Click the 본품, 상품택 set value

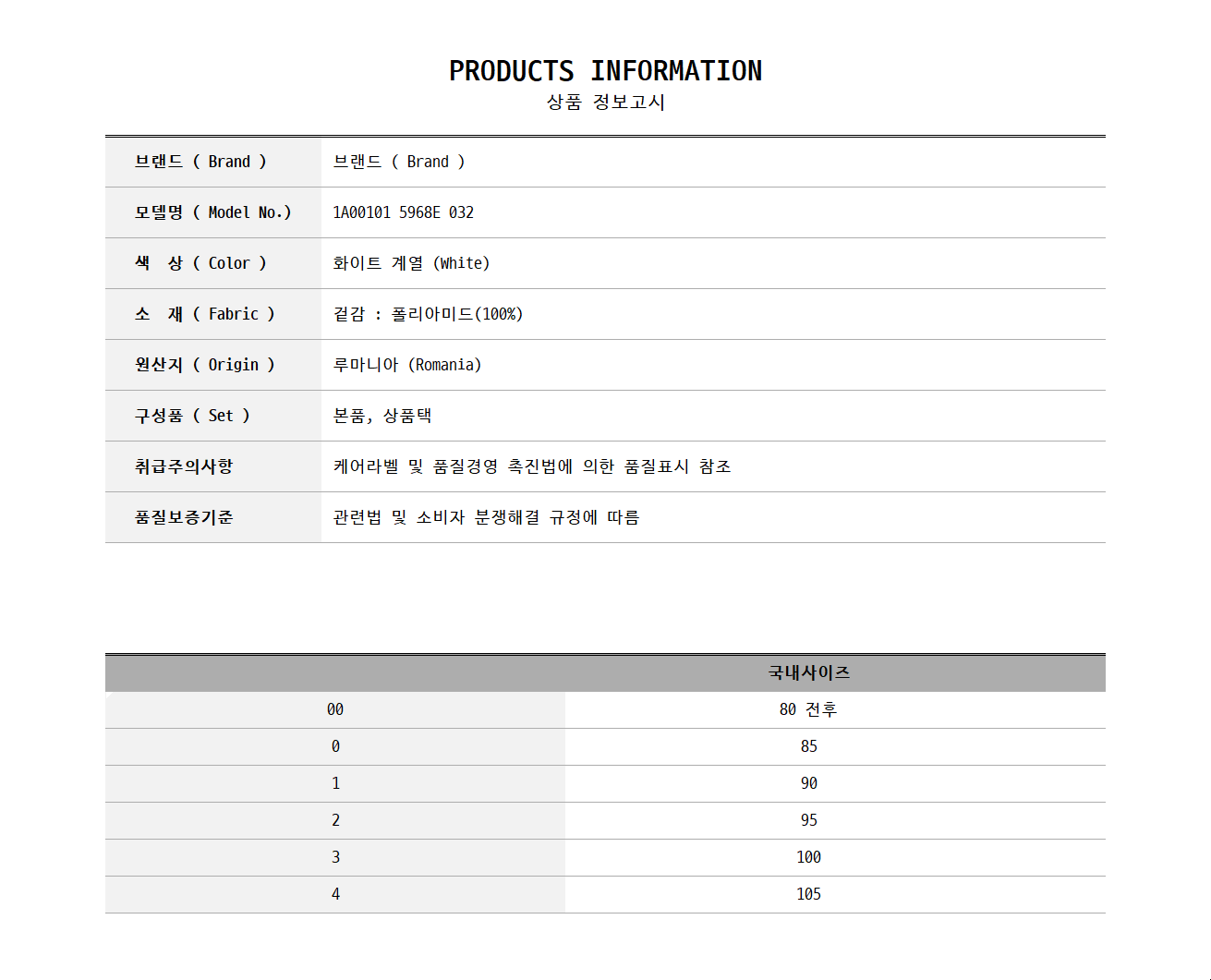click(x=382, y=416)
